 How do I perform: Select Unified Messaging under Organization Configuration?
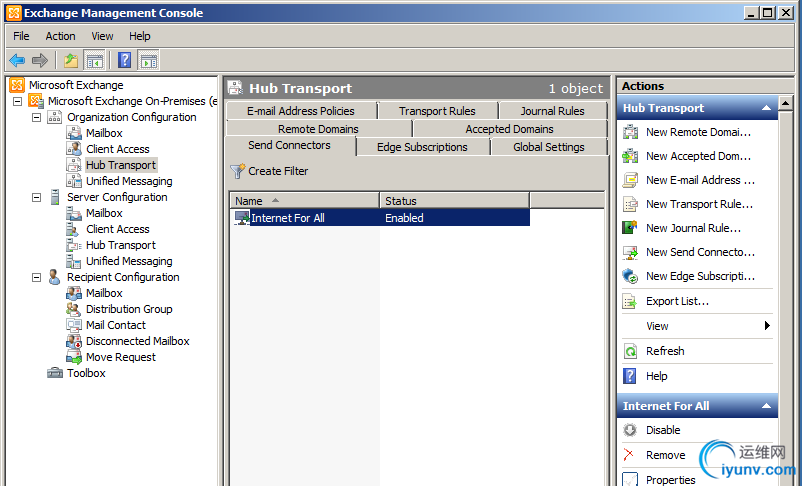click(129, 181)
